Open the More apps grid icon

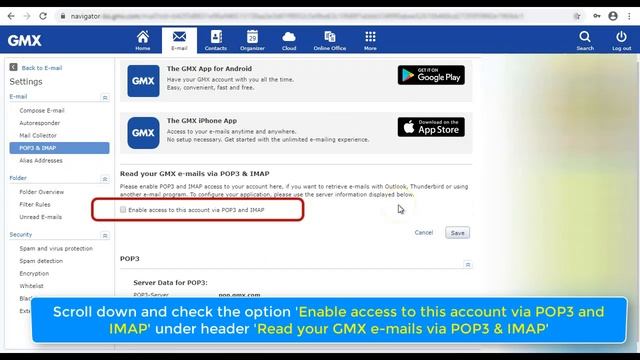(370, 37)
